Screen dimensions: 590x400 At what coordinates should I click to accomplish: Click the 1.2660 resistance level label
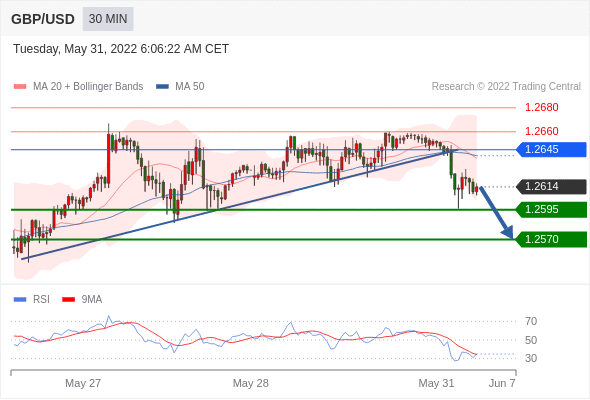pyautogui.click(x=541, y=131)
